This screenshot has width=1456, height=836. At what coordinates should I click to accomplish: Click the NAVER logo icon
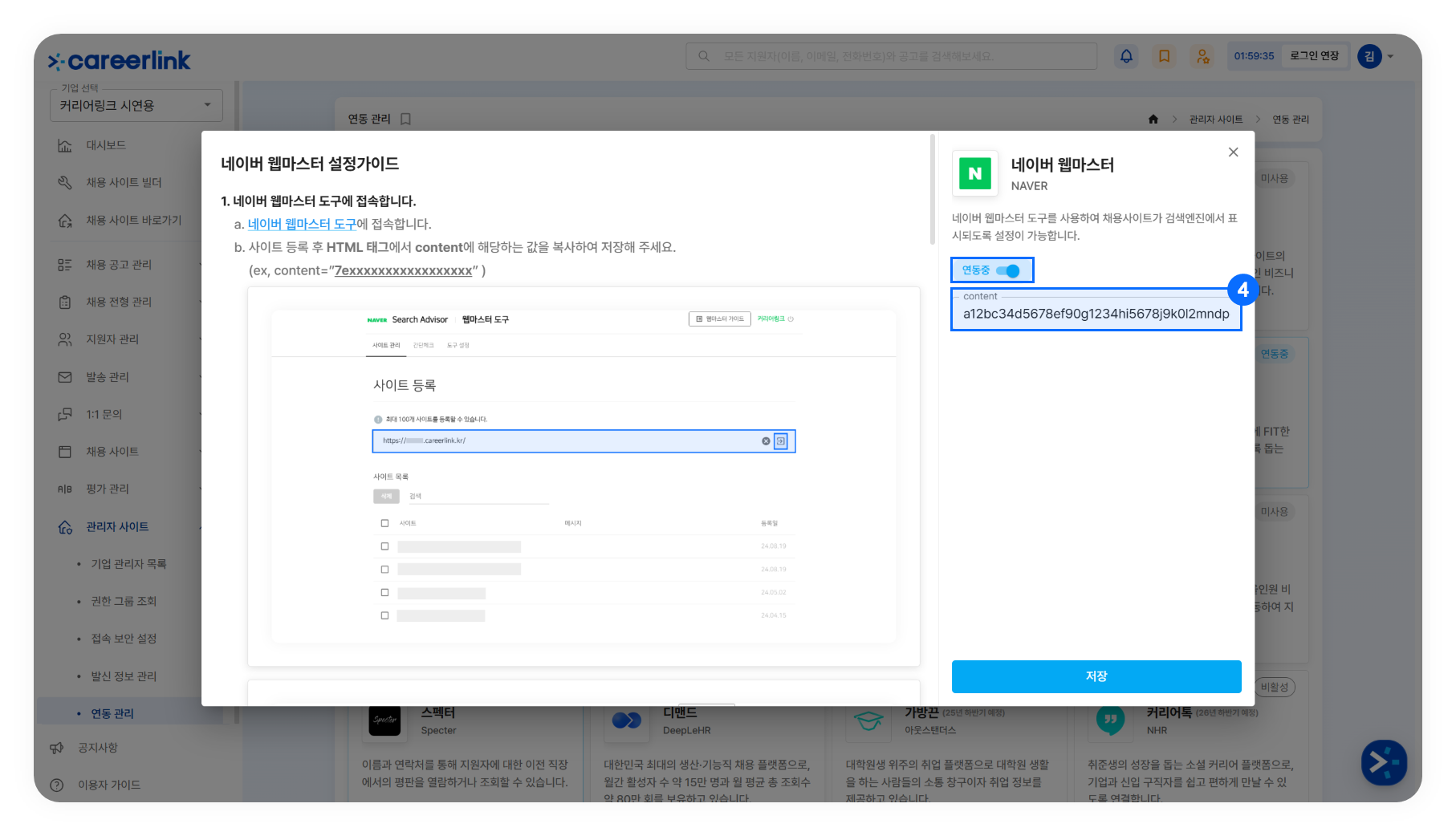click(975, 173)
